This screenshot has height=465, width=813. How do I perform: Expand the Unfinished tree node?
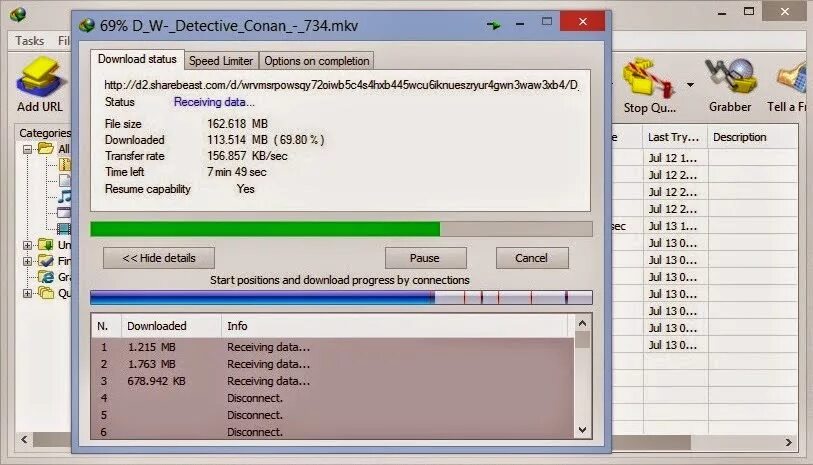click(x=27, y=245)
